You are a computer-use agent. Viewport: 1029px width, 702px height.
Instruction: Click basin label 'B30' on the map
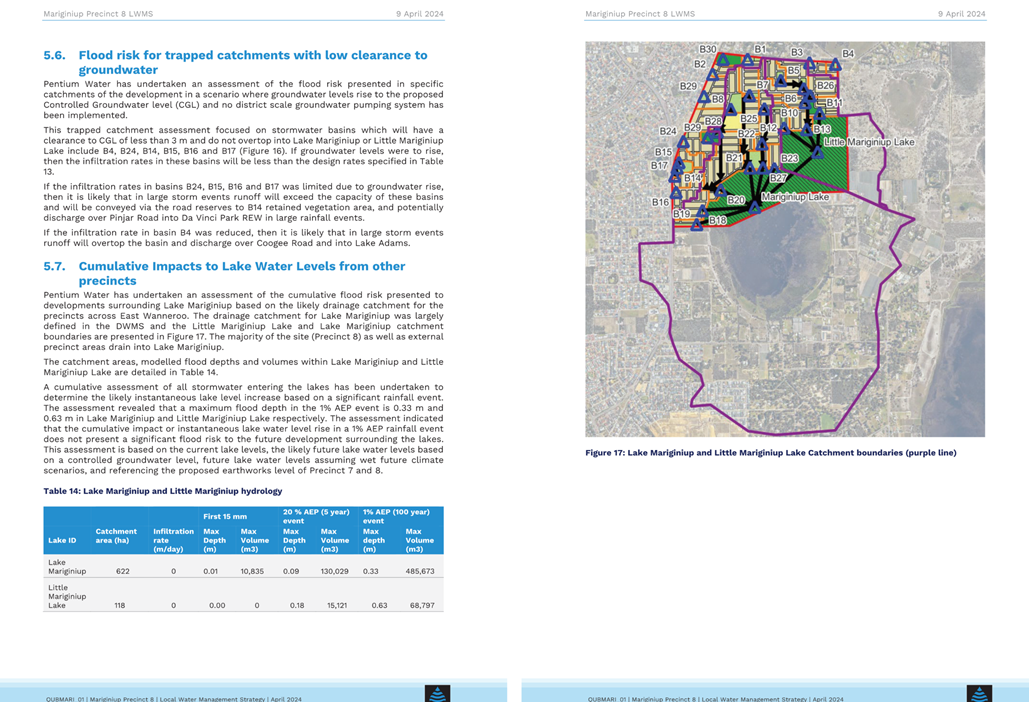tap(707, 49)
